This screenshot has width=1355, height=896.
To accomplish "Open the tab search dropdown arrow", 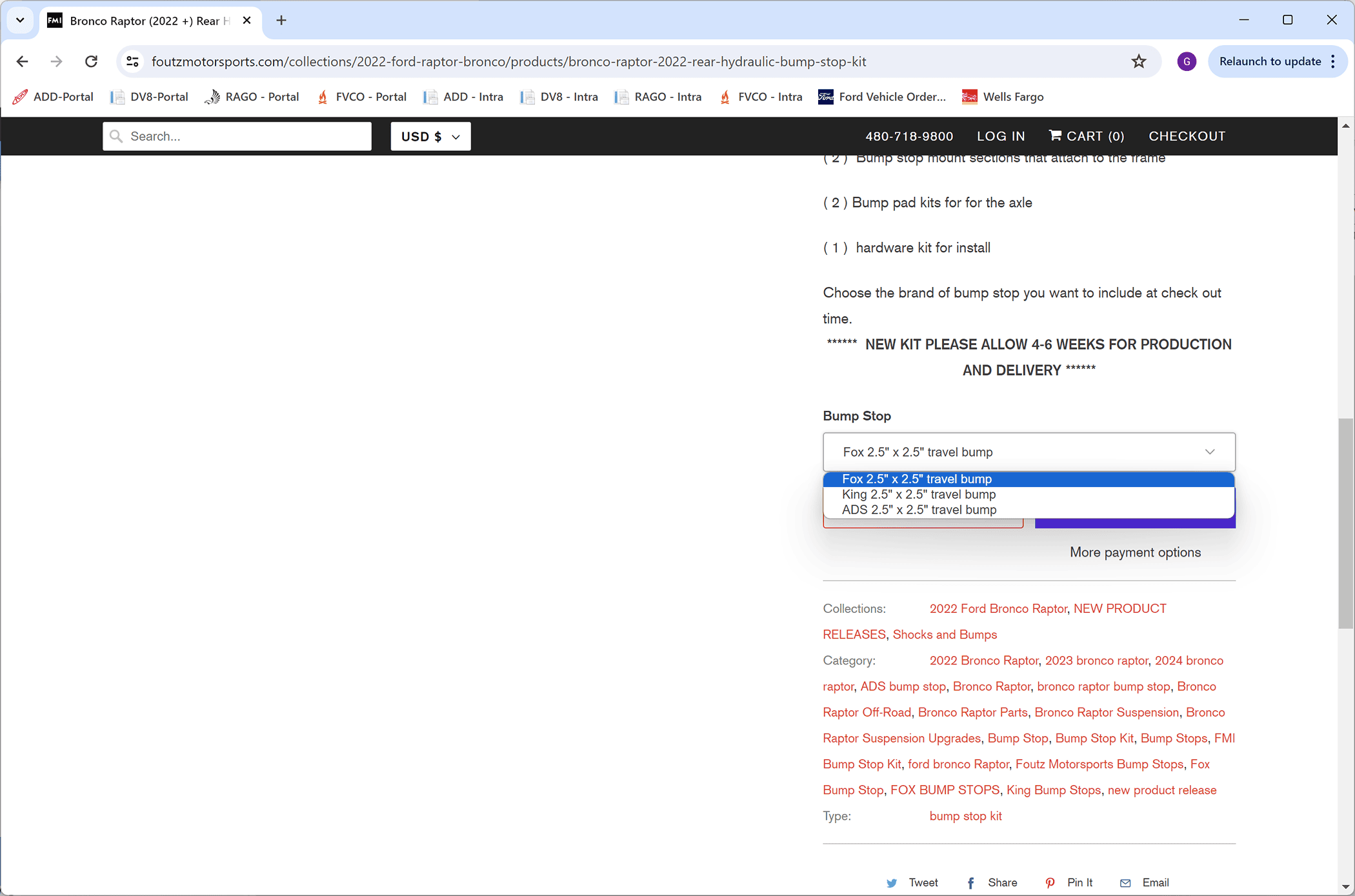I will click(x=20, y=20).
